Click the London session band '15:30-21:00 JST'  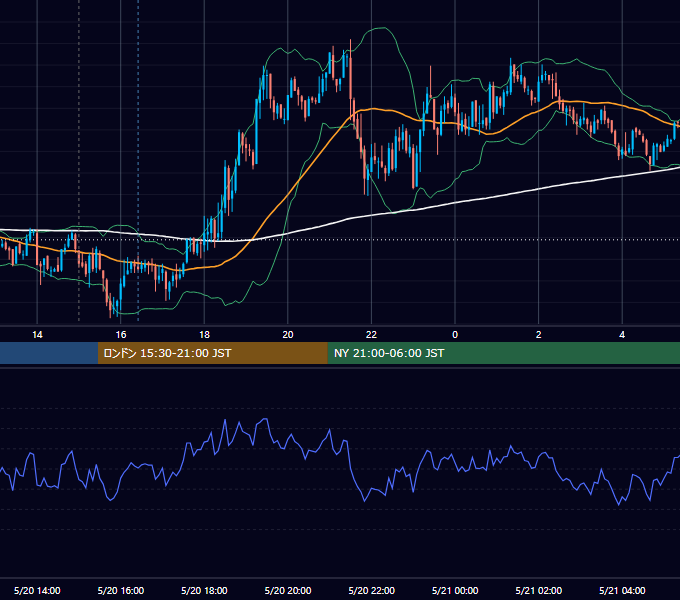pos(212,353)
